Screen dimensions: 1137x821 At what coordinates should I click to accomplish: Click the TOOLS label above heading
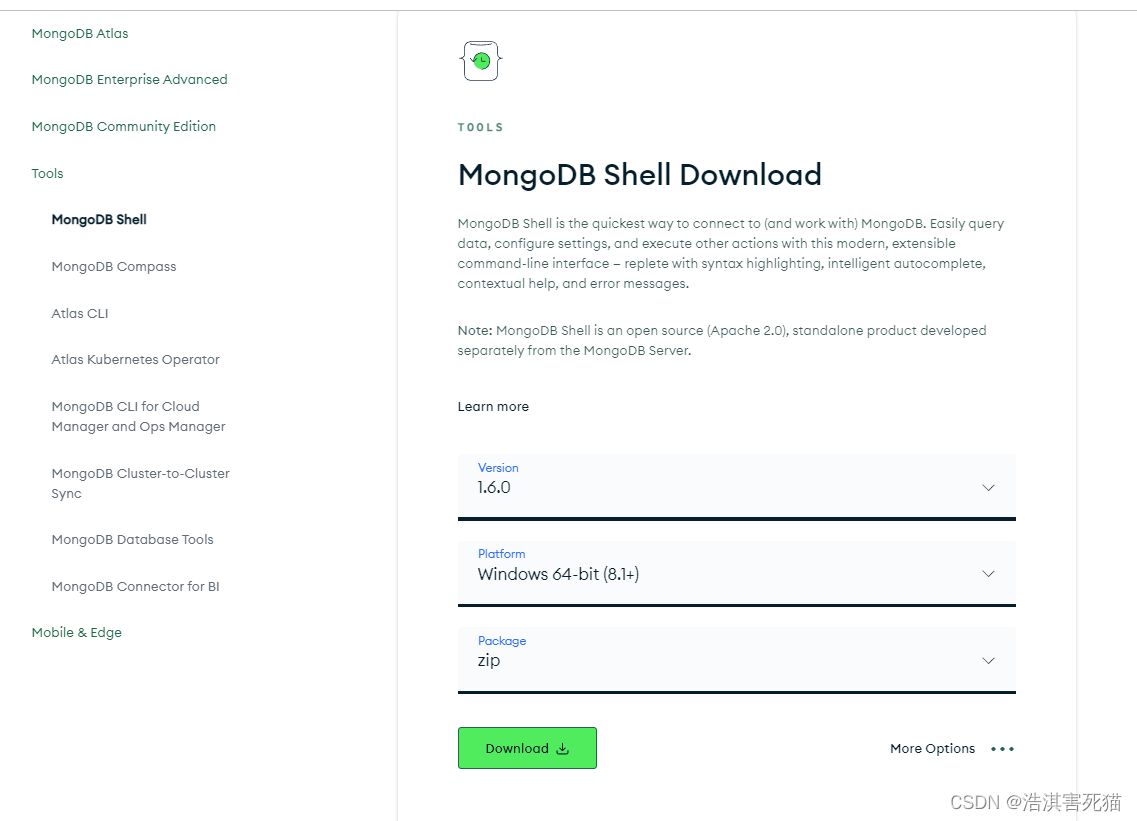point(480,127)
